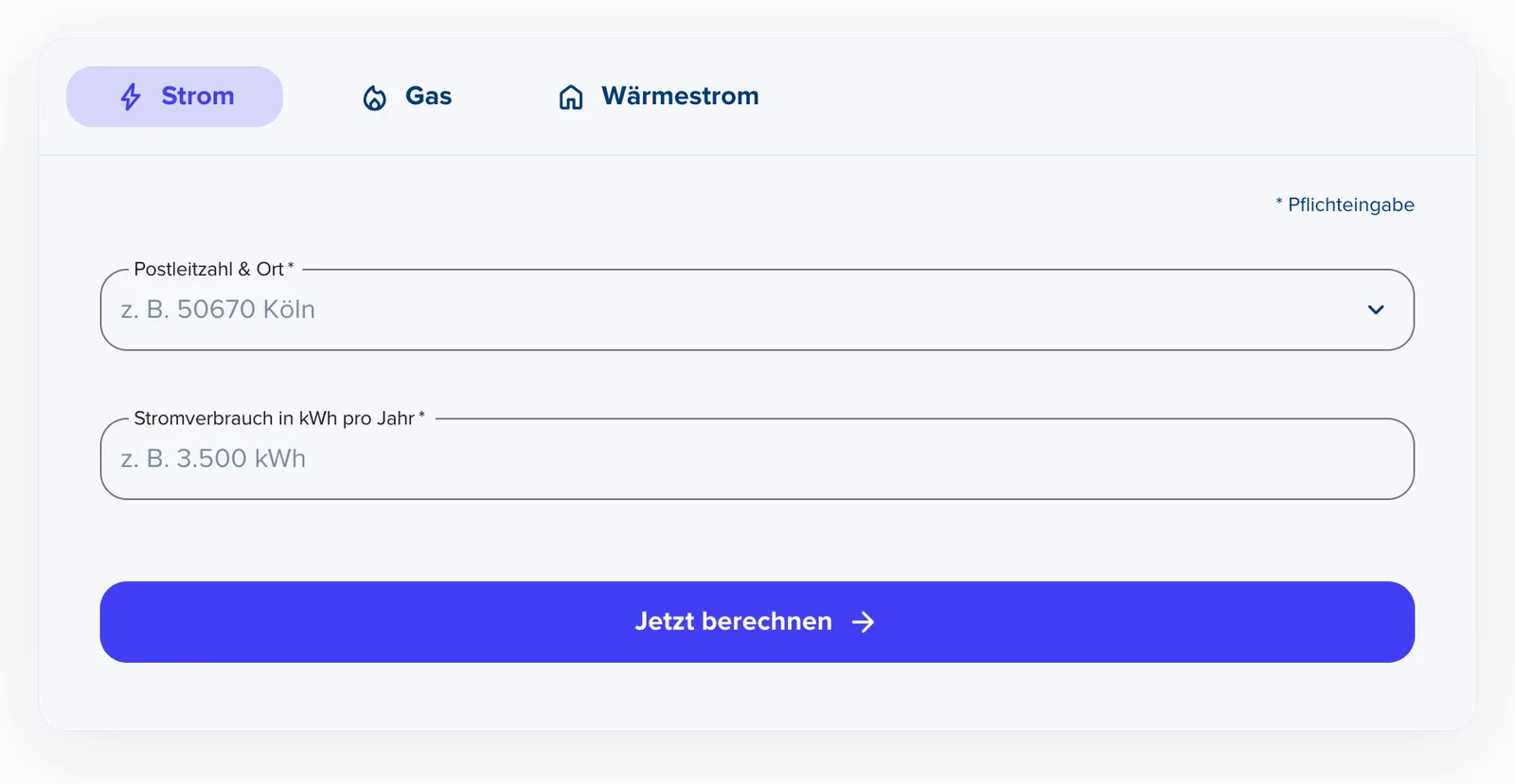The image size is (1515, 784).
Task: Click the "* Pflichteingabe" note text
Action: [x=1345, y=205]
